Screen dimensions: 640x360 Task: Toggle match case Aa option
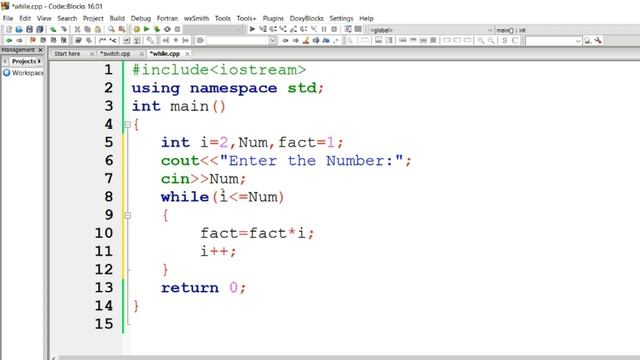(326, 40)
